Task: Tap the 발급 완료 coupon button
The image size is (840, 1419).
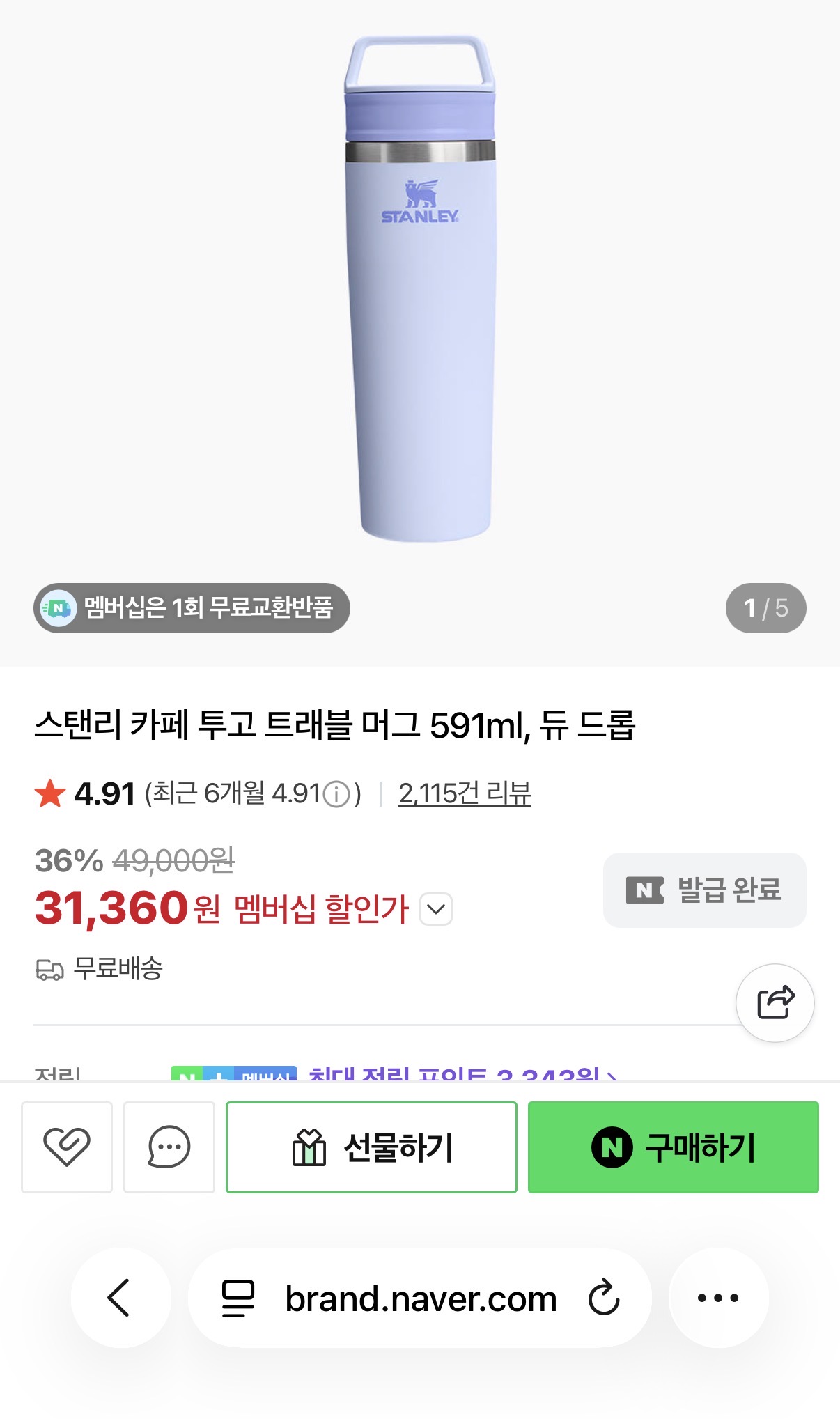Action: pyautogui.click(x=704, y=890)
